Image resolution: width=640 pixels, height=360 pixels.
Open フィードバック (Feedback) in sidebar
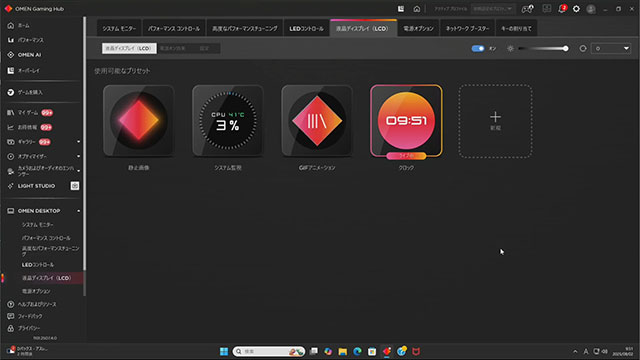click(24, 316)
